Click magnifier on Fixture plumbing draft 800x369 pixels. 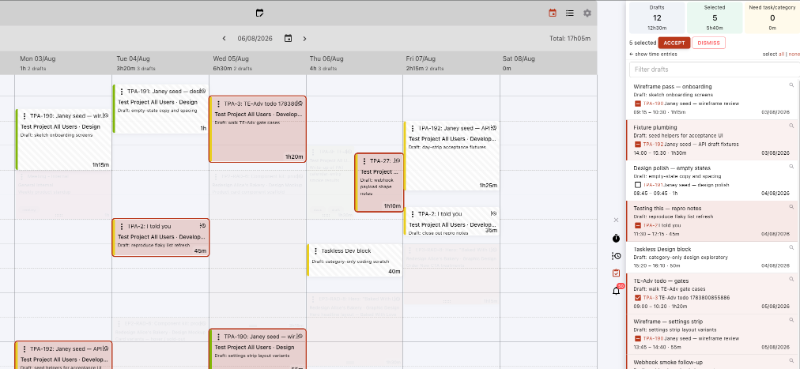tap(792, 126)
